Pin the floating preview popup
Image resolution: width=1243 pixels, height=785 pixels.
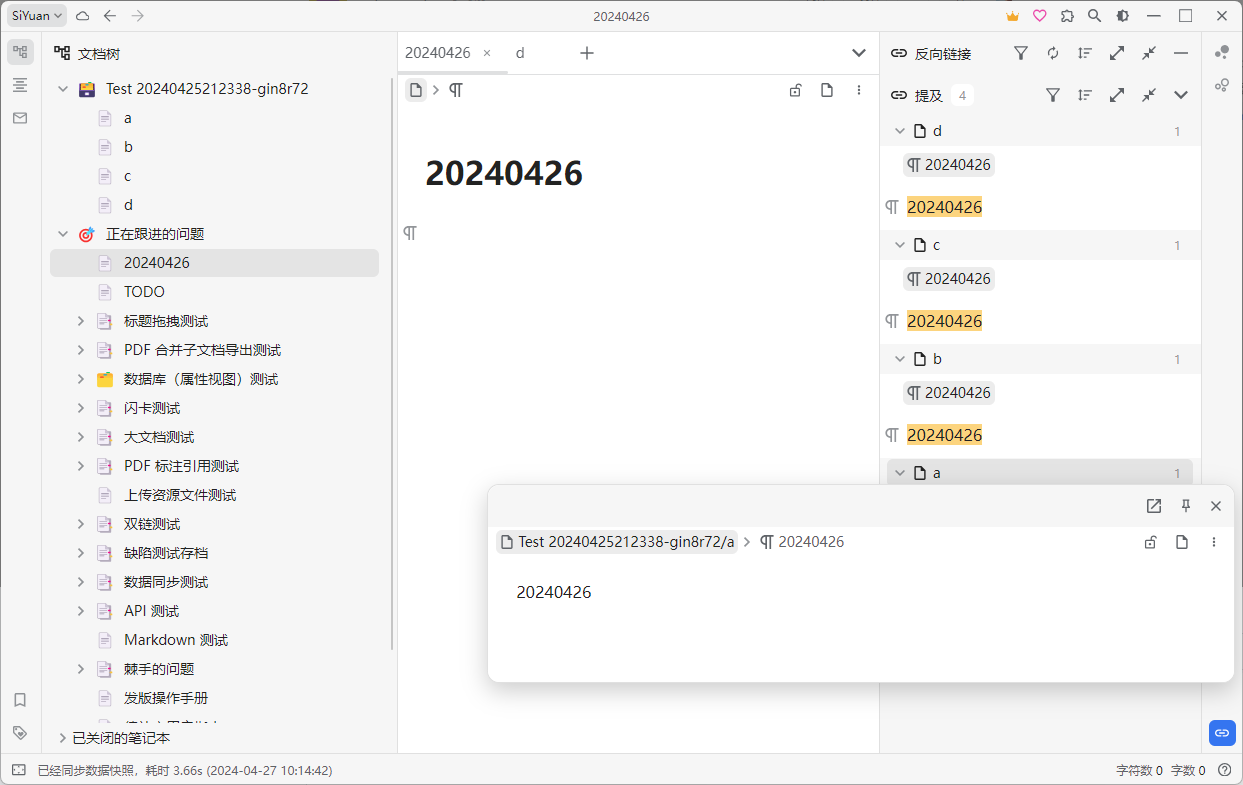(1186, 506)
